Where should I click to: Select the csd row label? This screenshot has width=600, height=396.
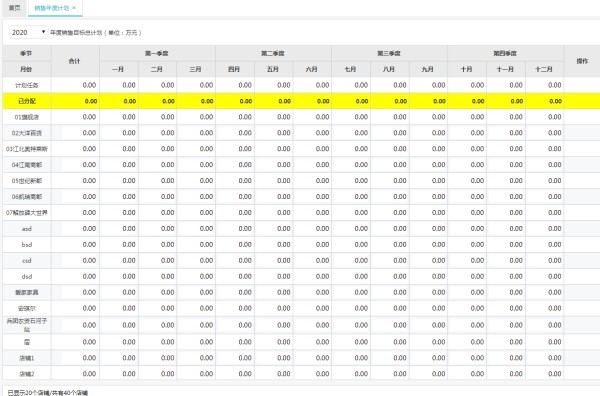[x=27, y=261]
